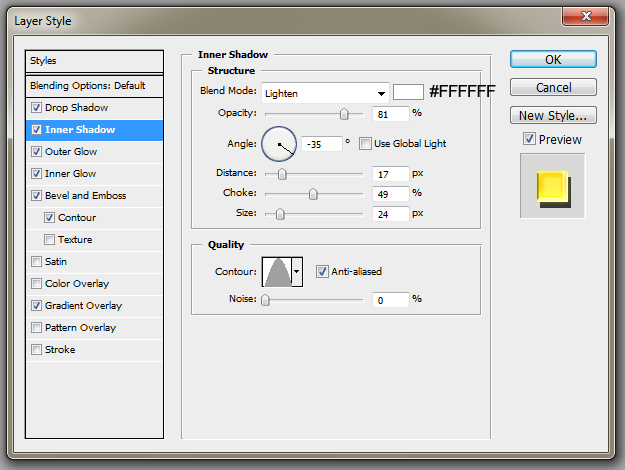
Task: Uncheck the Inner Shadow effect checkbox
Action: [36, 130]
